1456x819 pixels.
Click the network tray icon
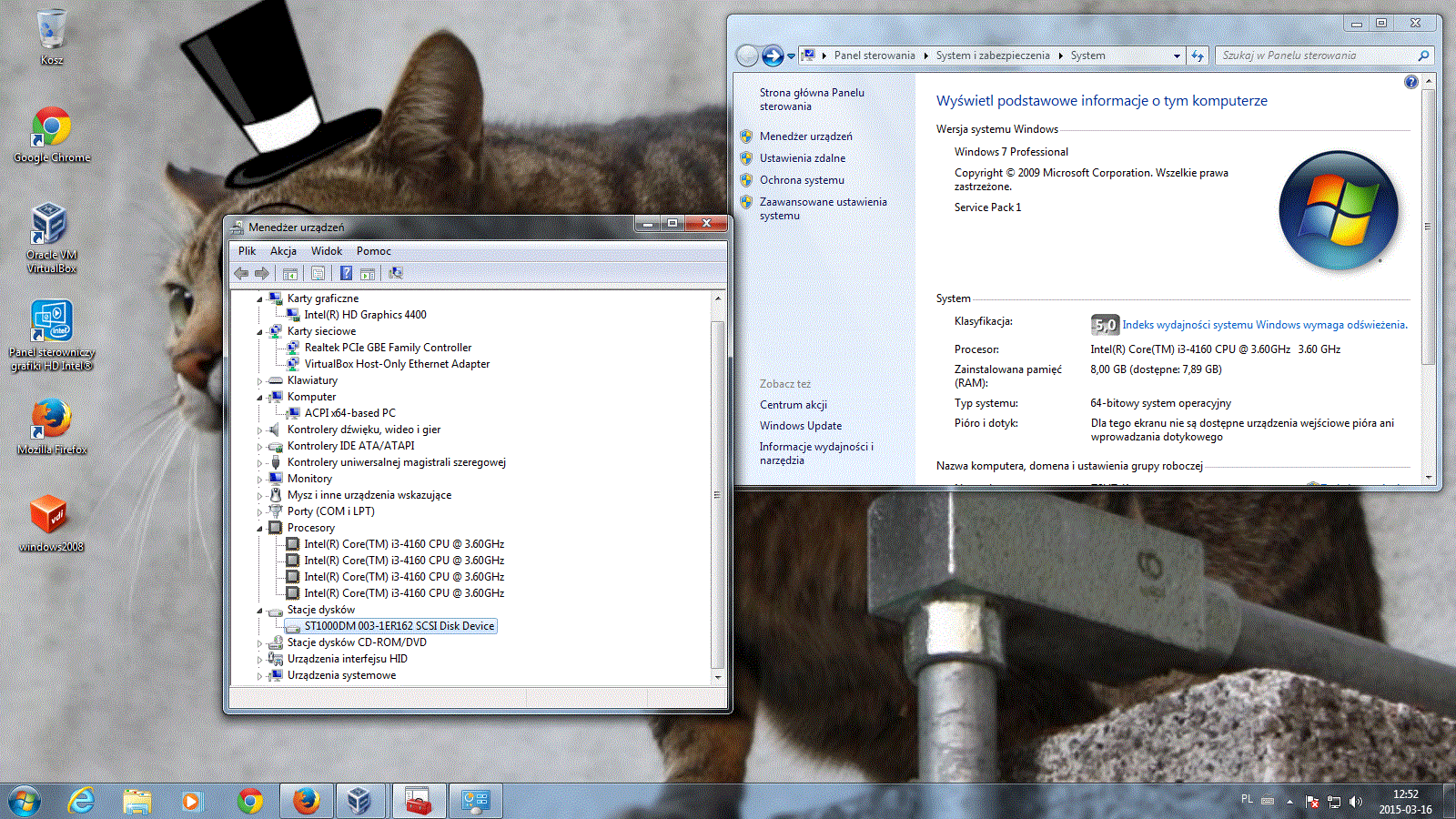coord(1334,802)
